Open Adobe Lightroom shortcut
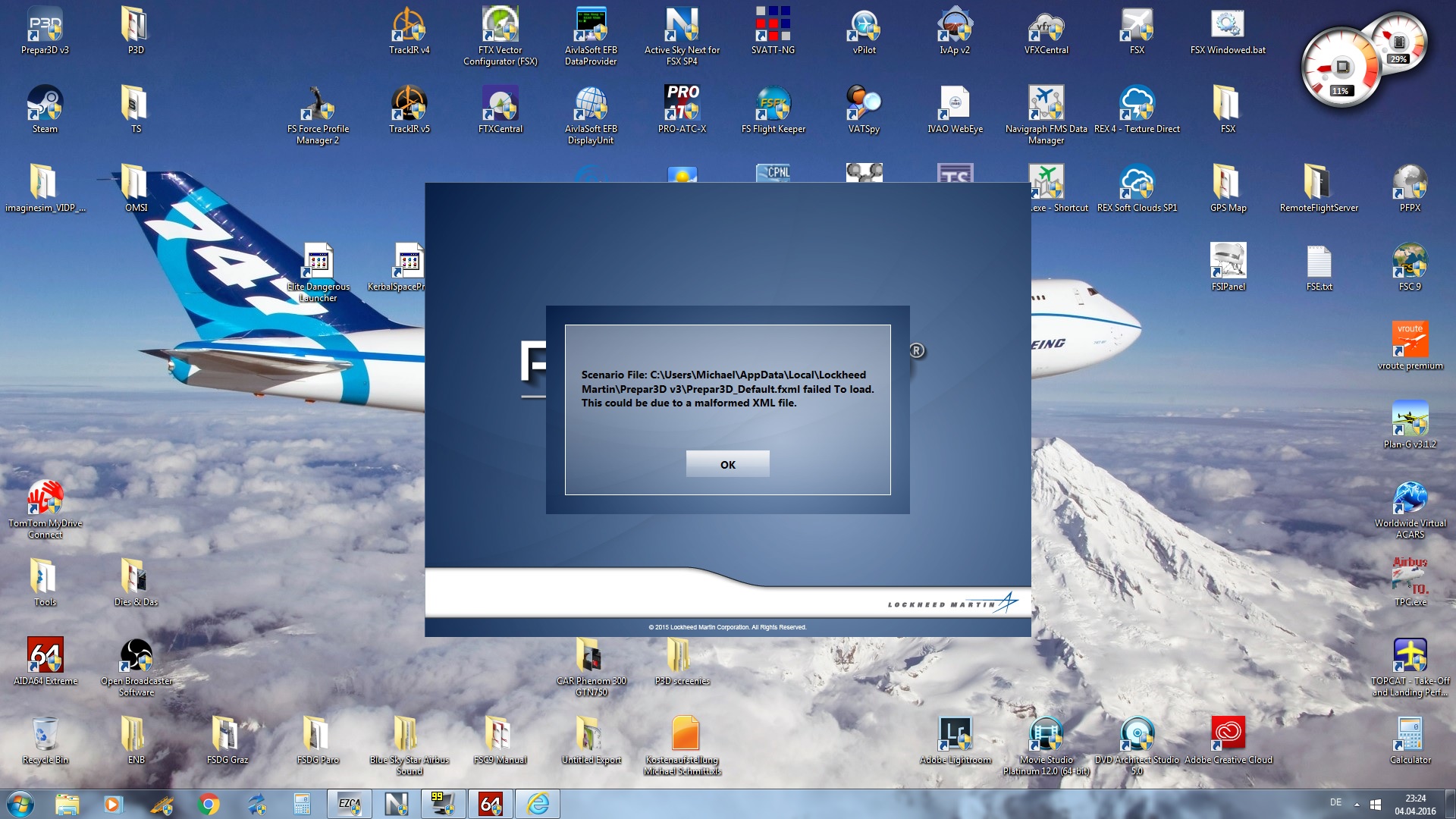1456x819 pixels. 955,740
